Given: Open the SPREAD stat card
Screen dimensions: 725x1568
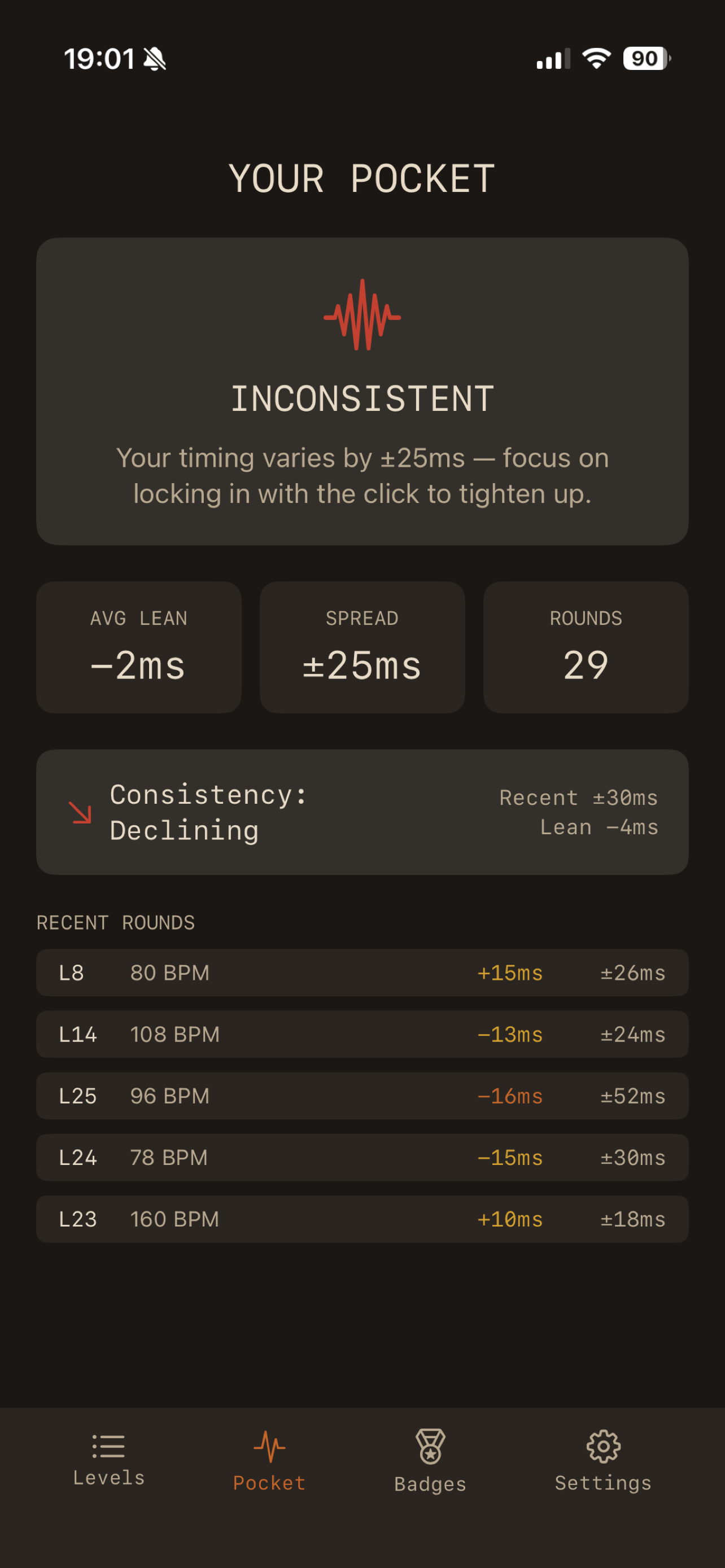Looking at the screenshot, I should (362, 647).
